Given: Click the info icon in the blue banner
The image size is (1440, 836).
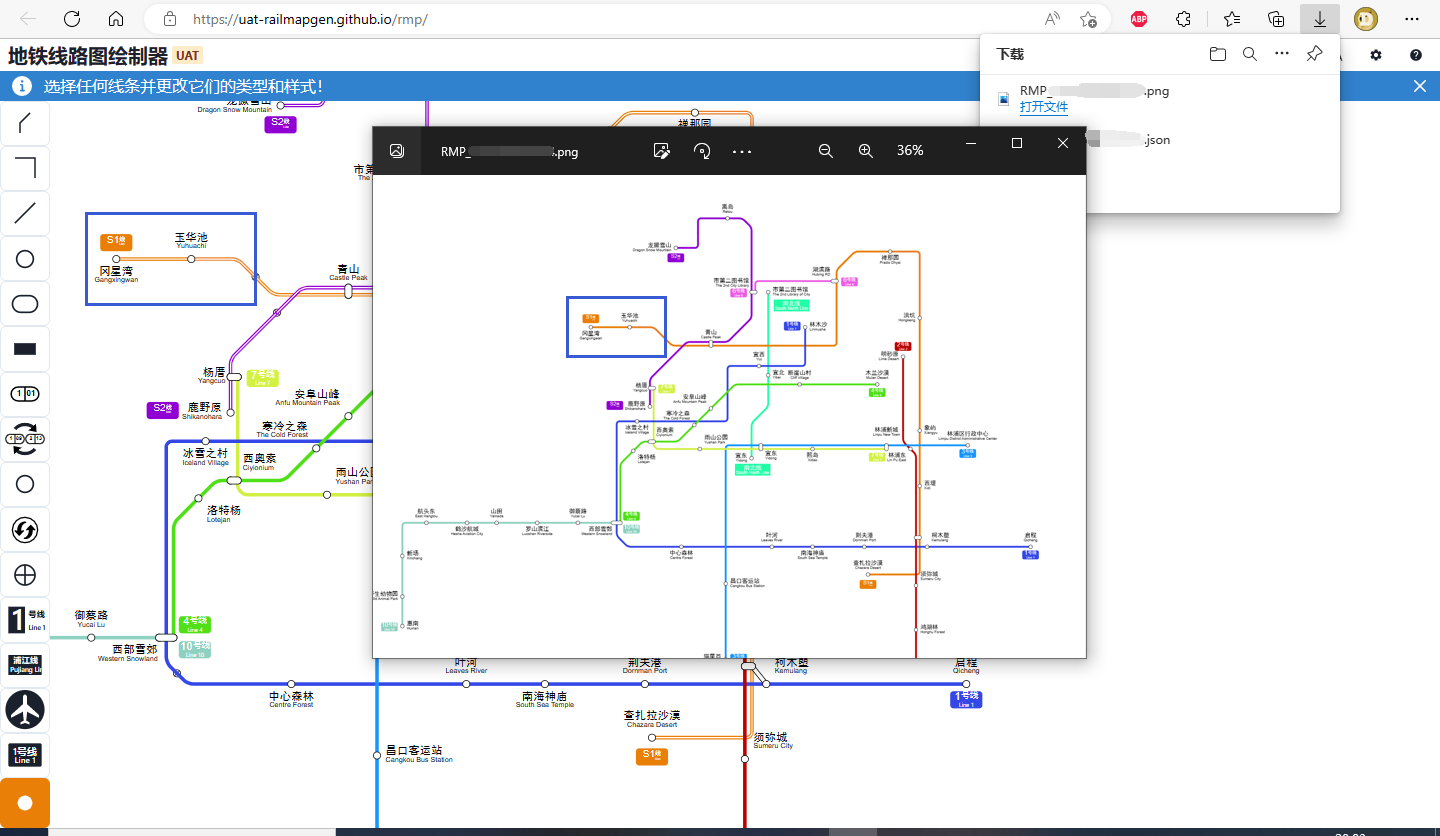Looking at the screenshot, I should (x=22, y=86).
